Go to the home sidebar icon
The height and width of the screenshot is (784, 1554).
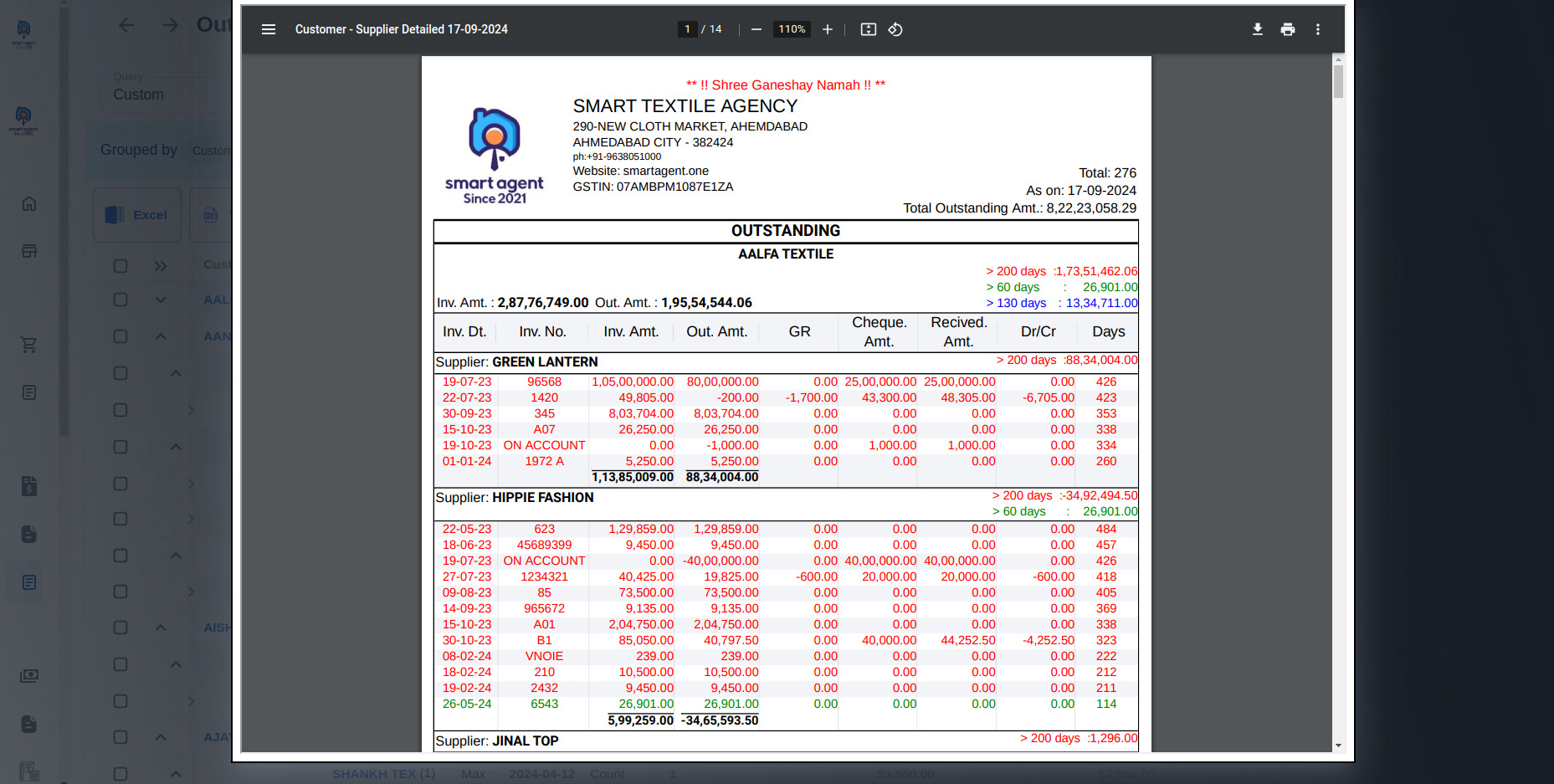pos(29,204)
